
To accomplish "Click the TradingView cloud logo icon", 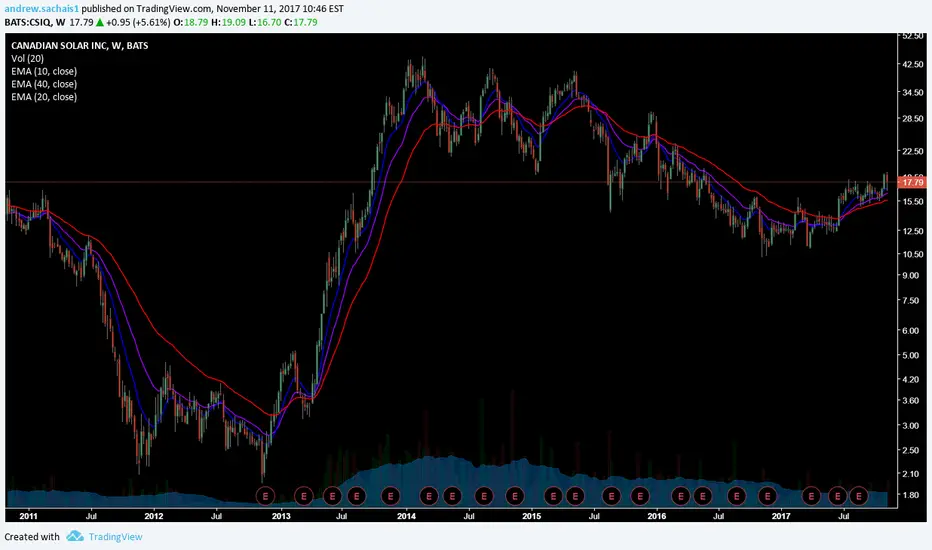I will point(75,536).
